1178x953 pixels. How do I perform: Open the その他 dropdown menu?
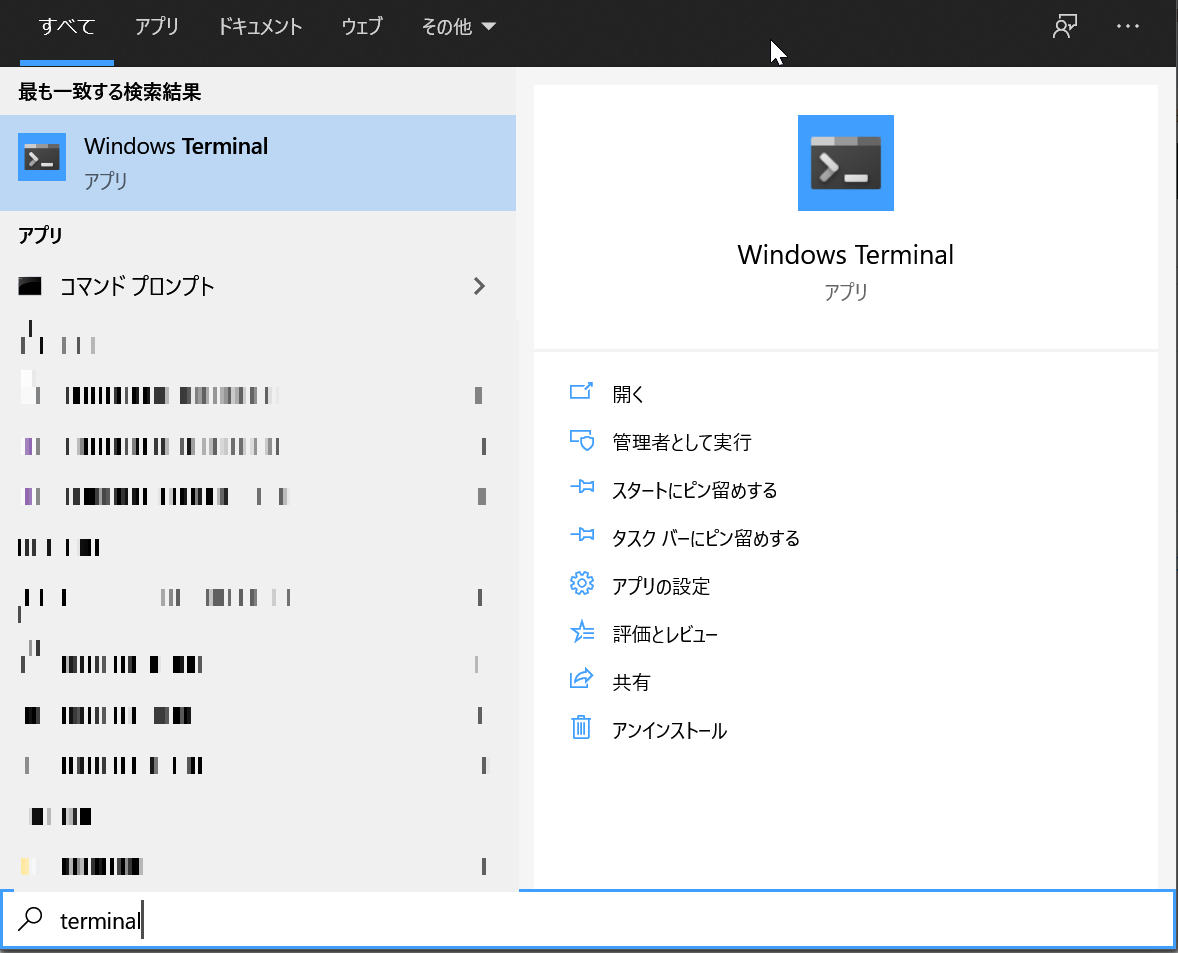(458, 27)
